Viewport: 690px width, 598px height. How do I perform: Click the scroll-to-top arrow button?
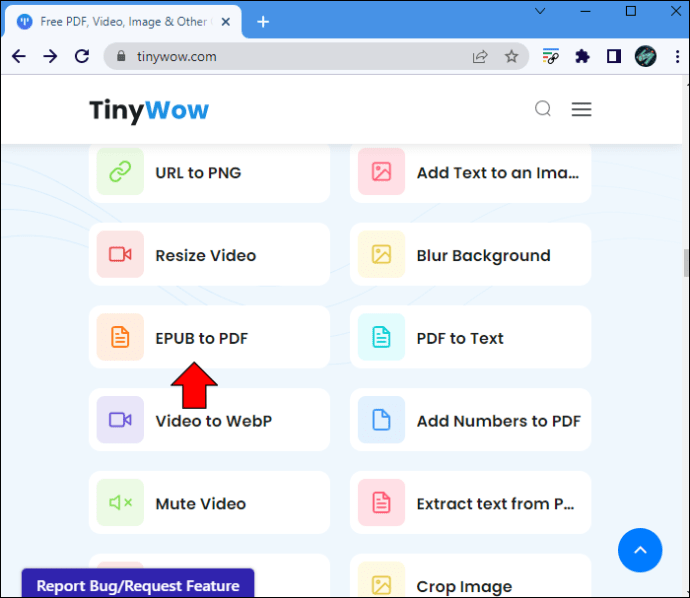pos(640,550)
